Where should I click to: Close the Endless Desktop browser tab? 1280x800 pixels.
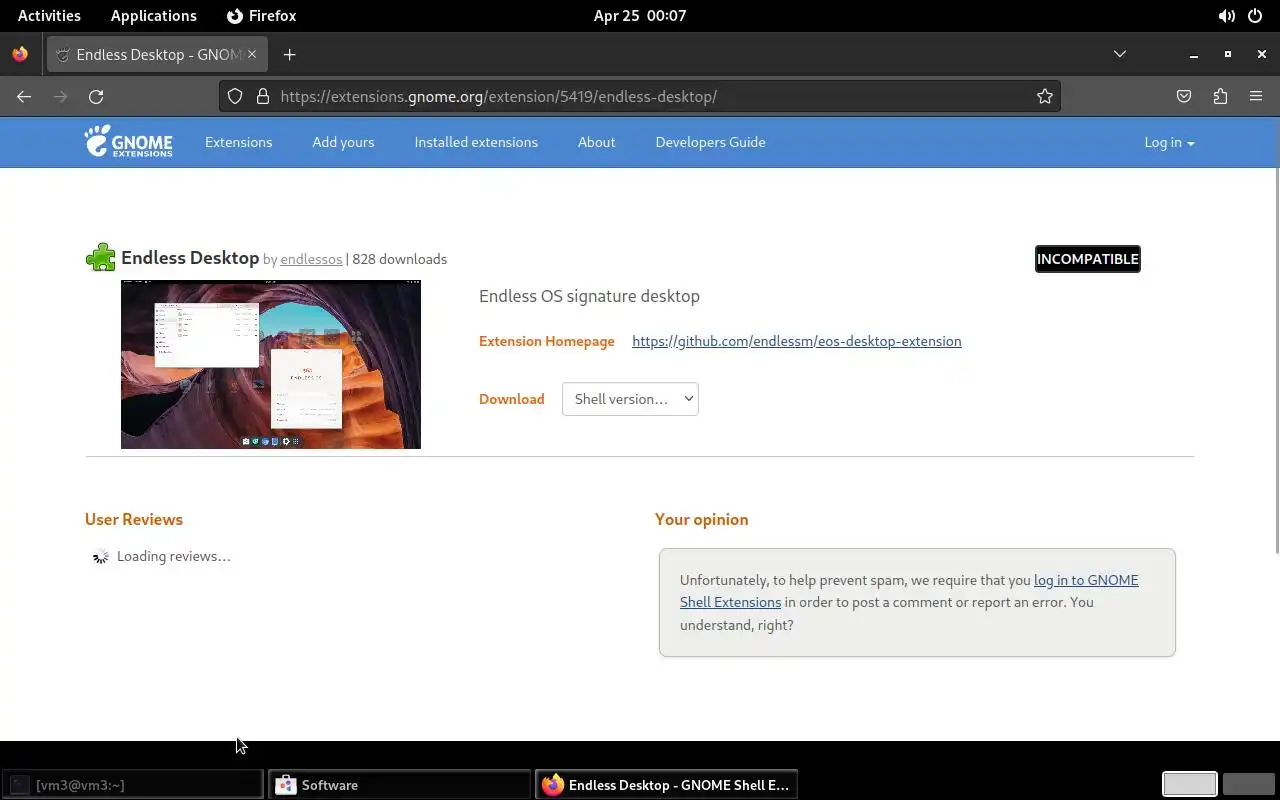coord(252,54)
